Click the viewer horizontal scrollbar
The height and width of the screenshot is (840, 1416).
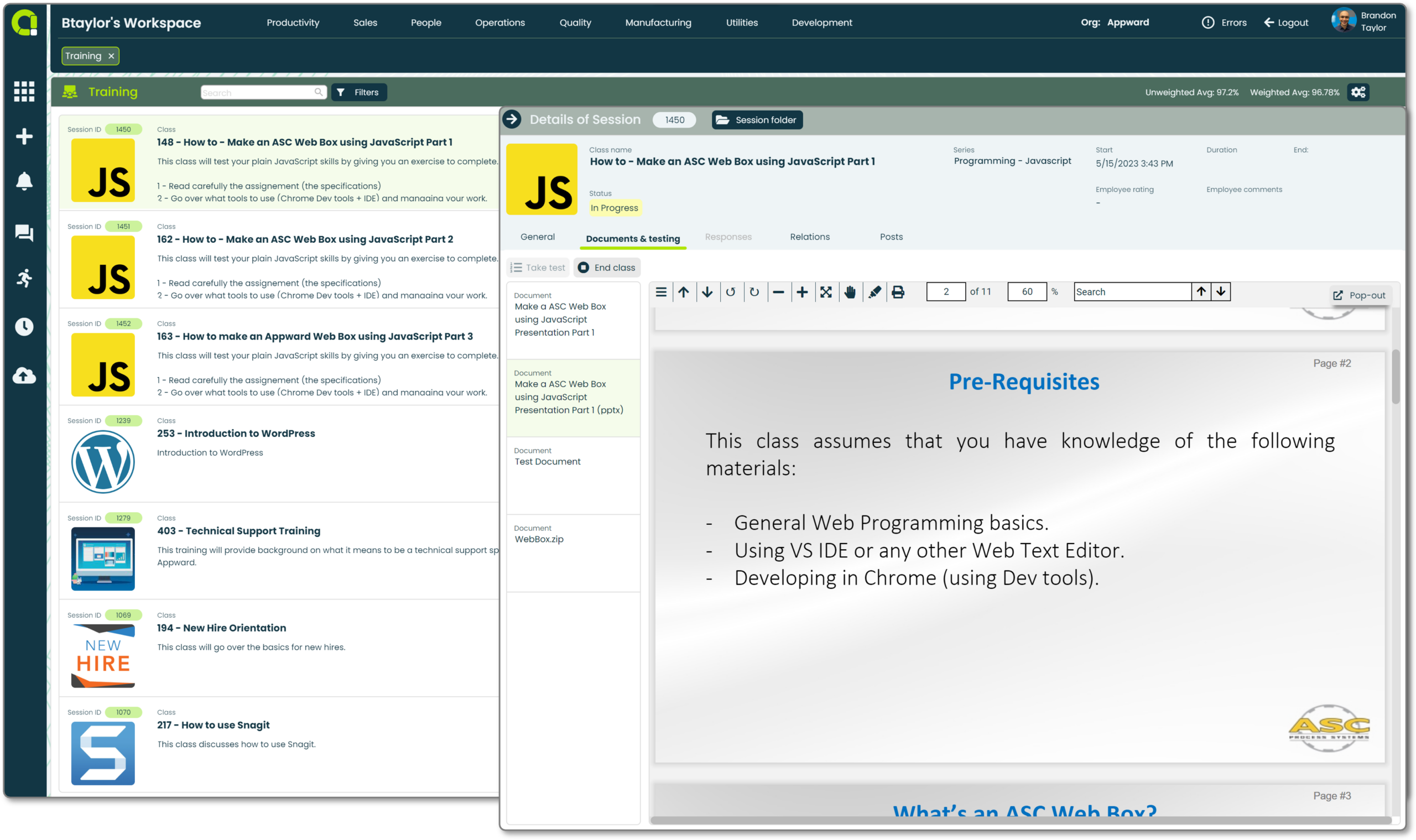[1021, 820]
